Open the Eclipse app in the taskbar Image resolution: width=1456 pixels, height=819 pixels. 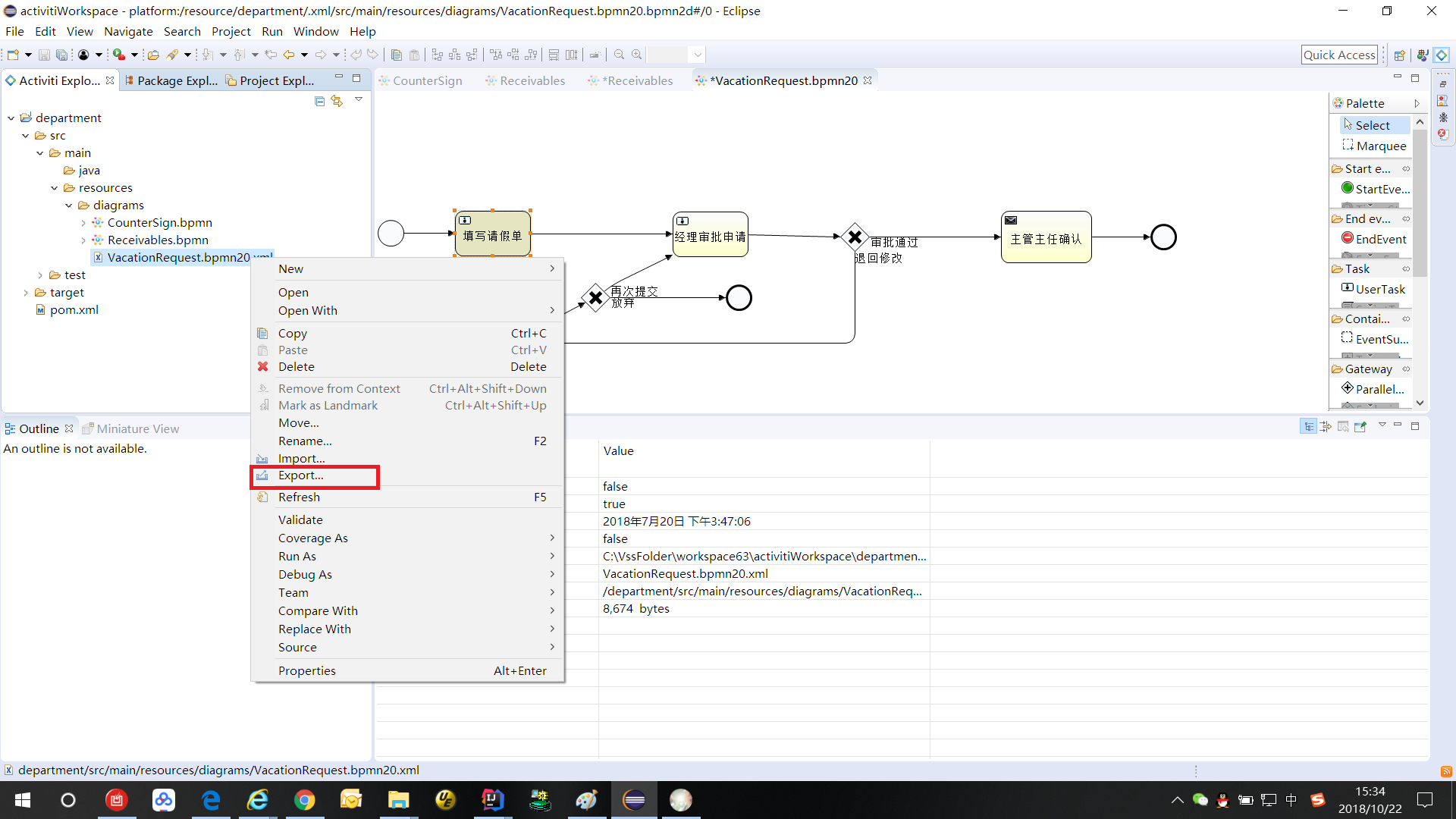634,800
